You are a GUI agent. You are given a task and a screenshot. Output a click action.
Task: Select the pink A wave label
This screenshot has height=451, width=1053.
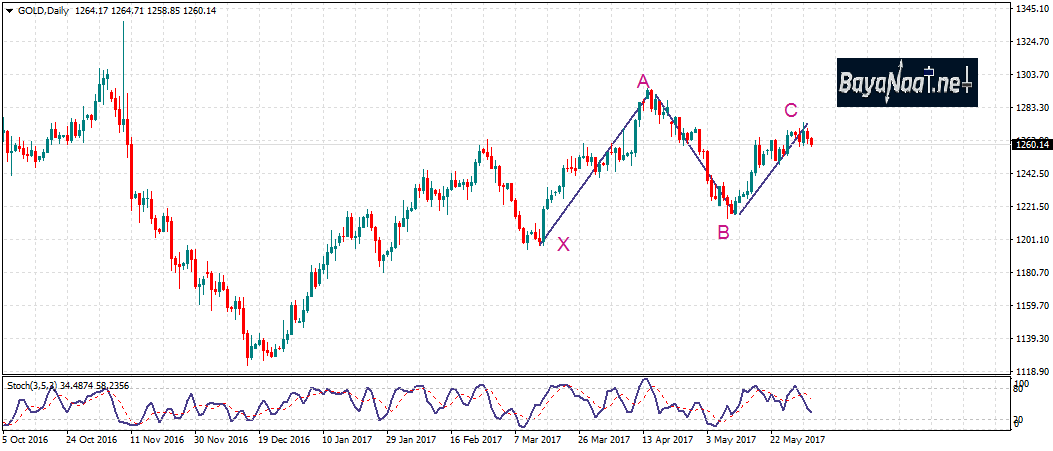(x=644, y=81)
